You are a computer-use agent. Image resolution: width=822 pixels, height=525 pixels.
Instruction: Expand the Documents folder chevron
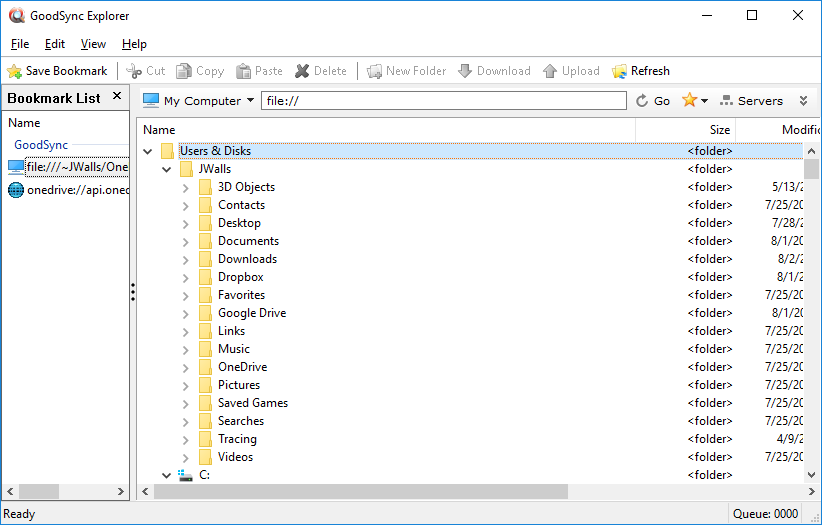[185, 241]
